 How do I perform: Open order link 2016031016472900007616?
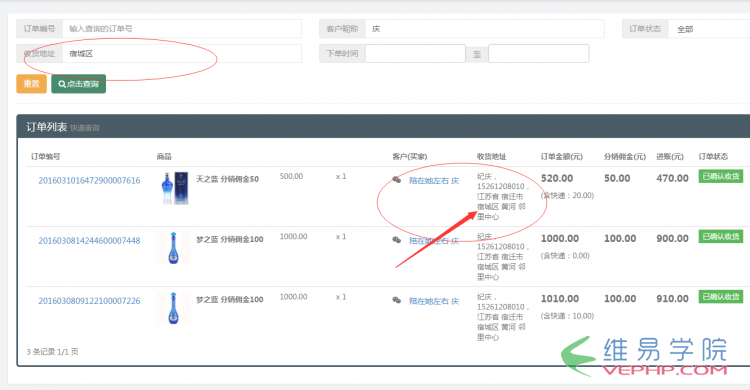pos(89,180)
